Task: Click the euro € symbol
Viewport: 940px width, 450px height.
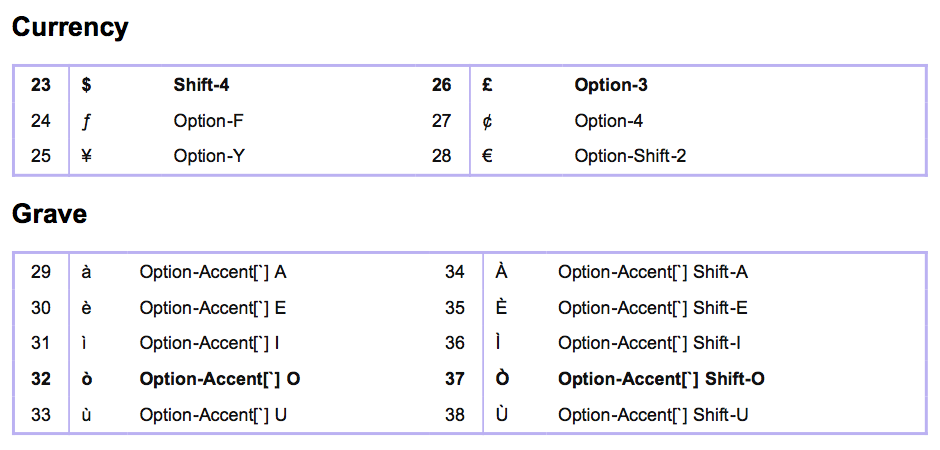Action: click(x=487, y=156)
